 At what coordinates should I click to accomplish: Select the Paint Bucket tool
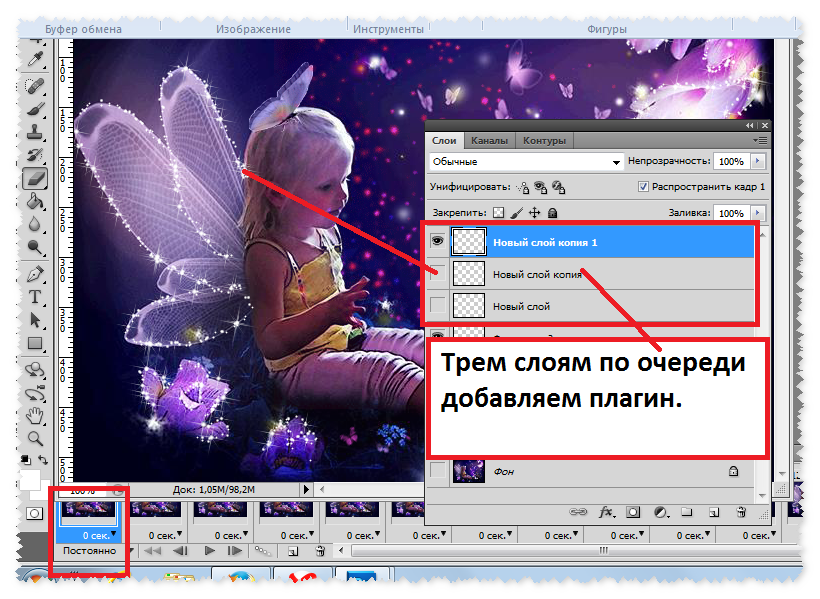coord(35,201)
